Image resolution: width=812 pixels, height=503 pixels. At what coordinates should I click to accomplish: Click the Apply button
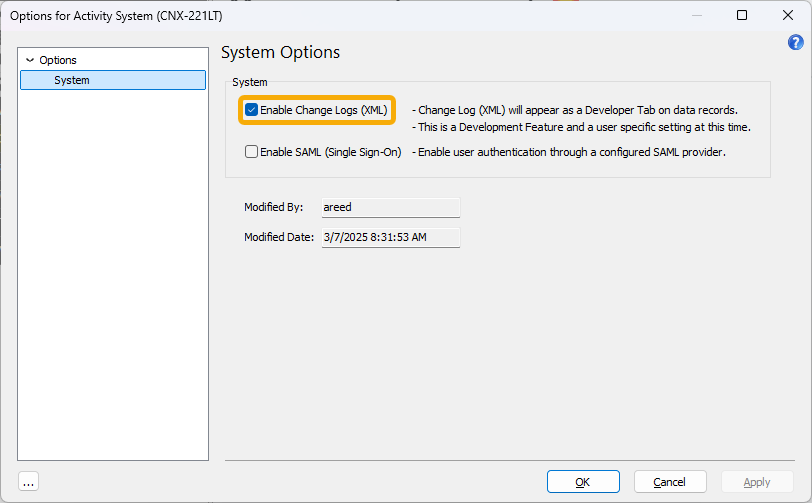(757, 482)
